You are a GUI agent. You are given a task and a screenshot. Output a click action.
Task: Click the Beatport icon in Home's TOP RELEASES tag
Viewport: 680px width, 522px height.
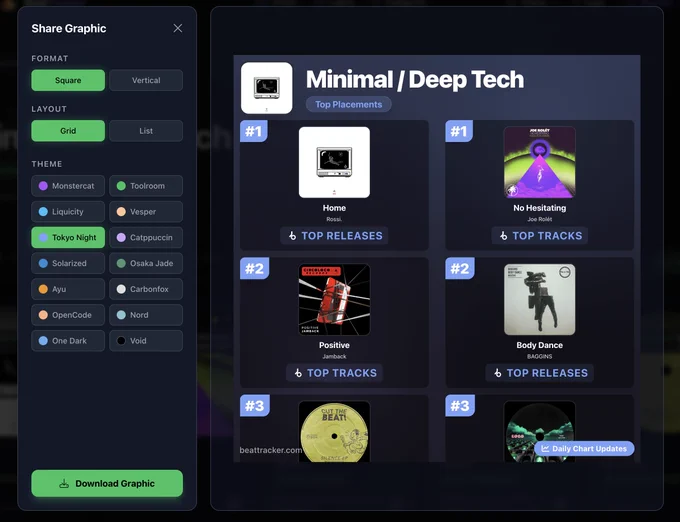293,236
